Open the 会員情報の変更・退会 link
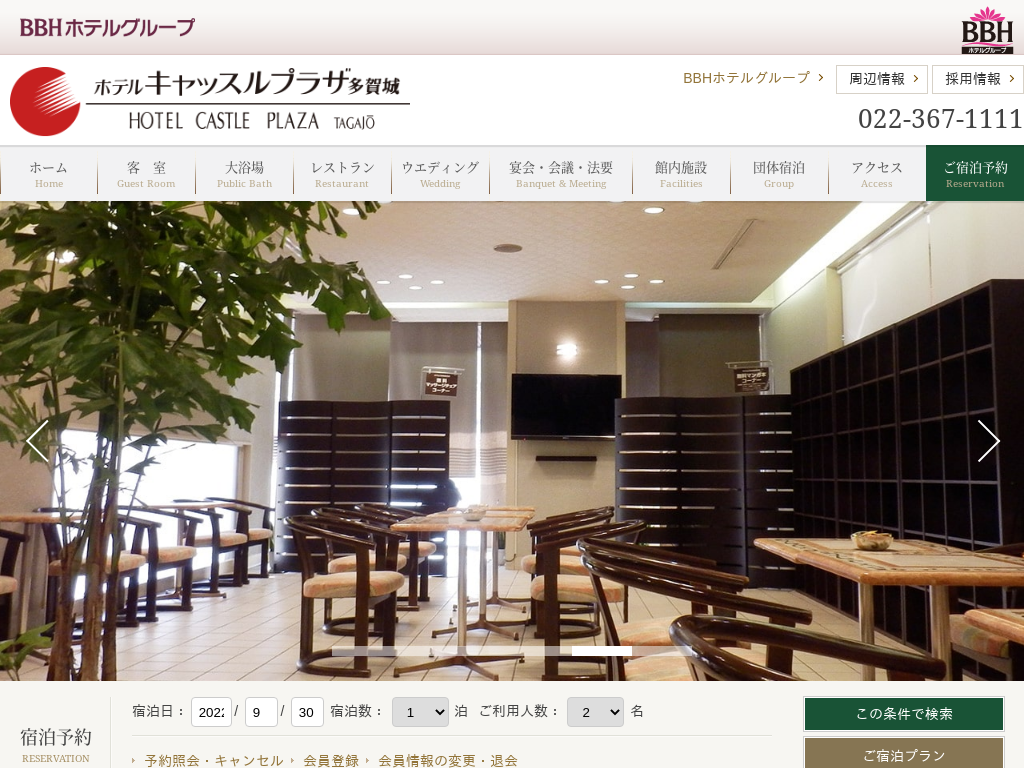 click(x=448, y=760)
